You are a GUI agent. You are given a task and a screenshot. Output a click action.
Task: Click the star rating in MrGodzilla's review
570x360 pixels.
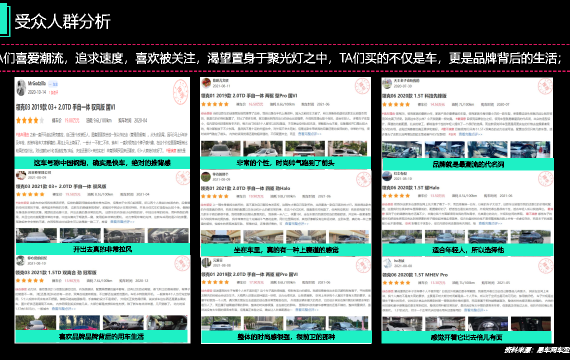pos(30,120)
